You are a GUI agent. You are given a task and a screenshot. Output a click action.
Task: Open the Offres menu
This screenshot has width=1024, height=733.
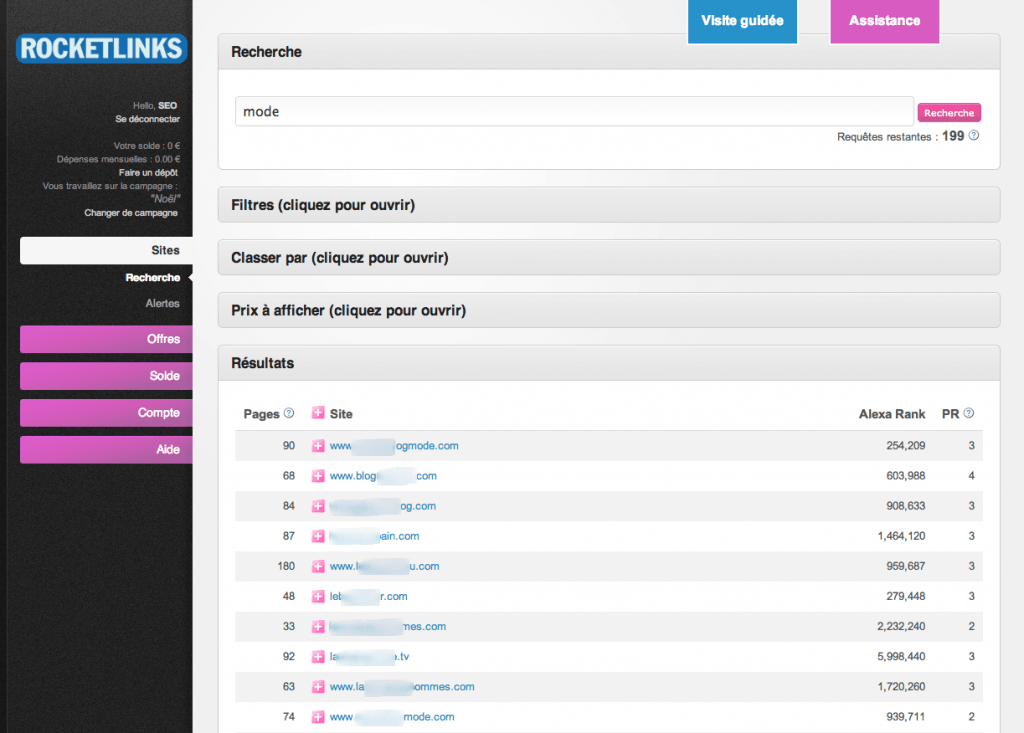106,340
